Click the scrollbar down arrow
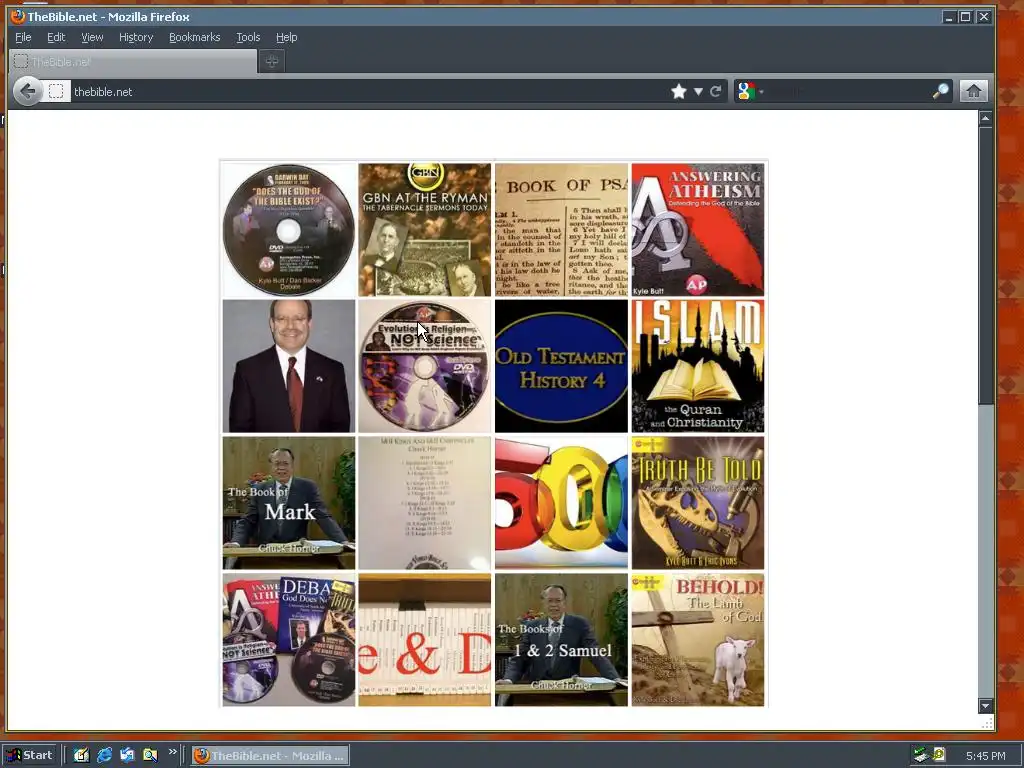The image size is (1024, 768). (x=985, y=705)
